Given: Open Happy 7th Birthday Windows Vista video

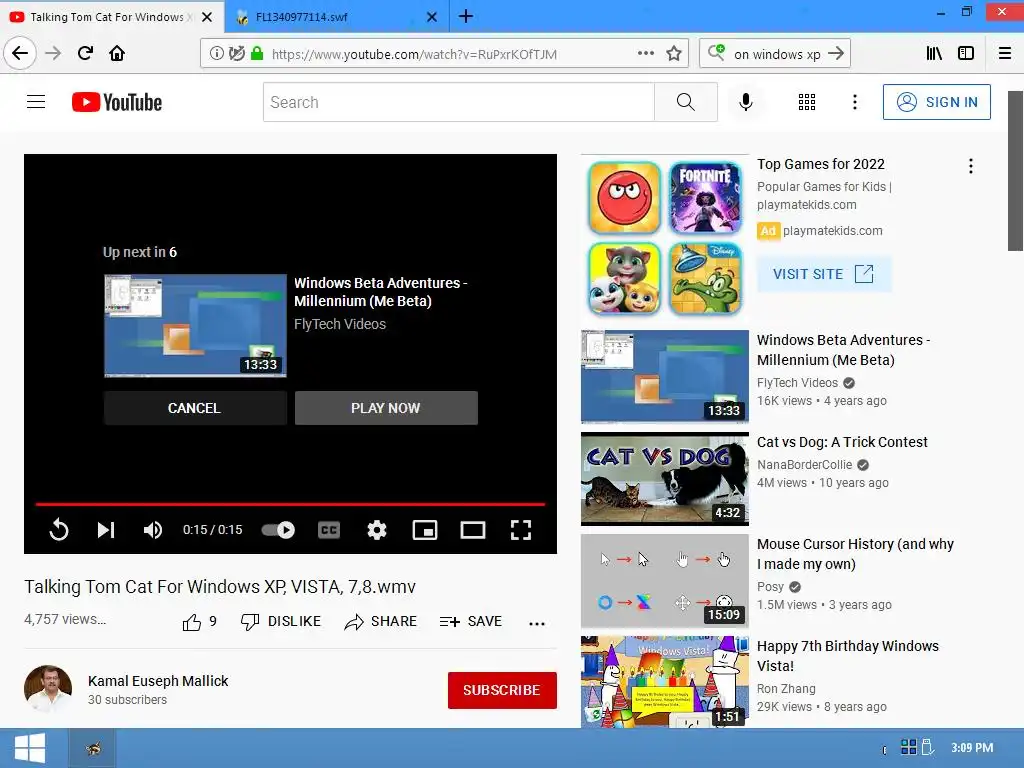Looking at the screenshot, I should pos(848,656).
